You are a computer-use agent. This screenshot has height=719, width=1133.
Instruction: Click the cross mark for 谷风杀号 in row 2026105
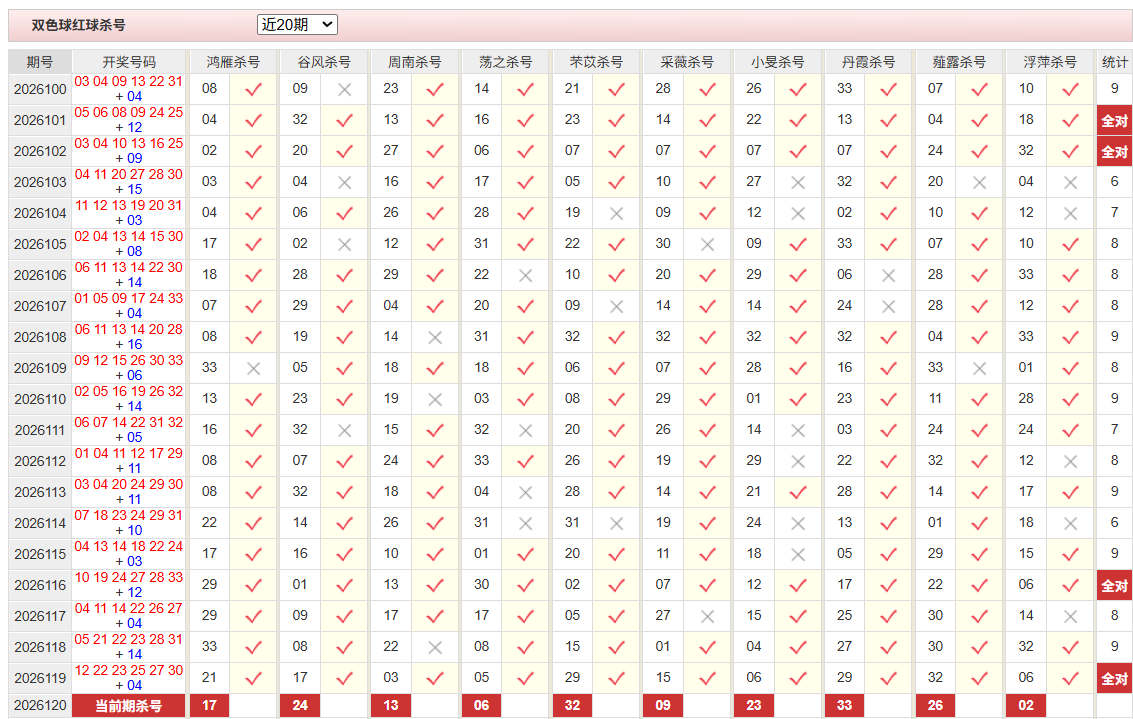point(345,245)
